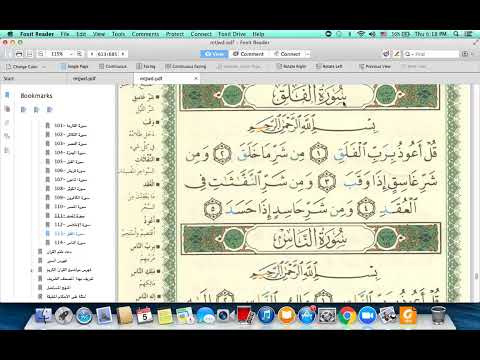The height and width of the screenshot is (360, 480).
Task: Close the active mtjwd.pdf tab
Action: (196, 78)
